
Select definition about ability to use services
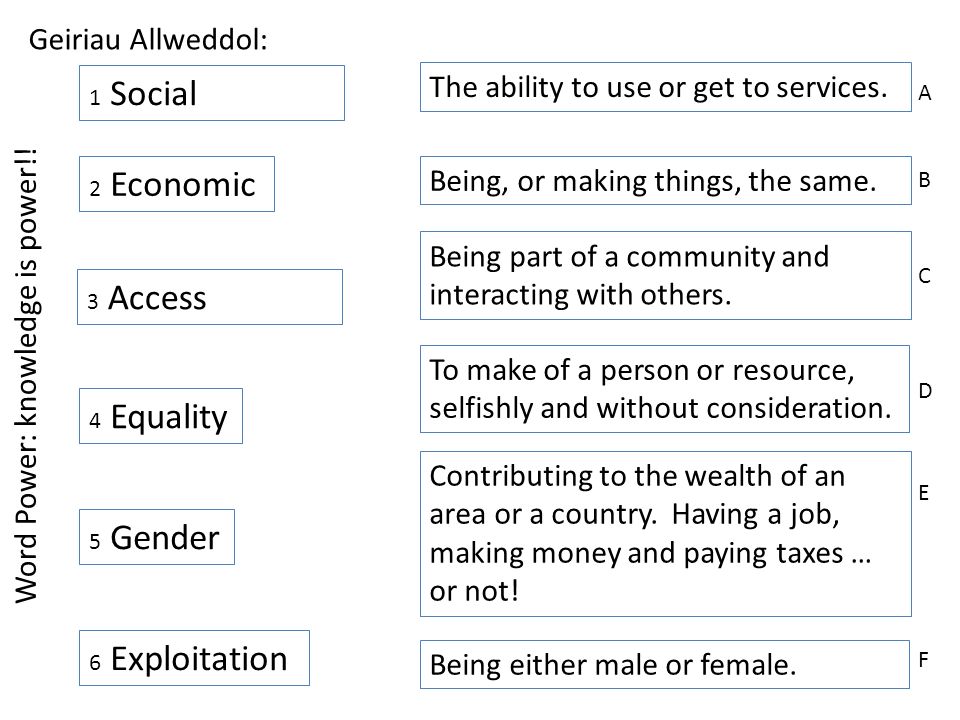[x=666, y=87]
